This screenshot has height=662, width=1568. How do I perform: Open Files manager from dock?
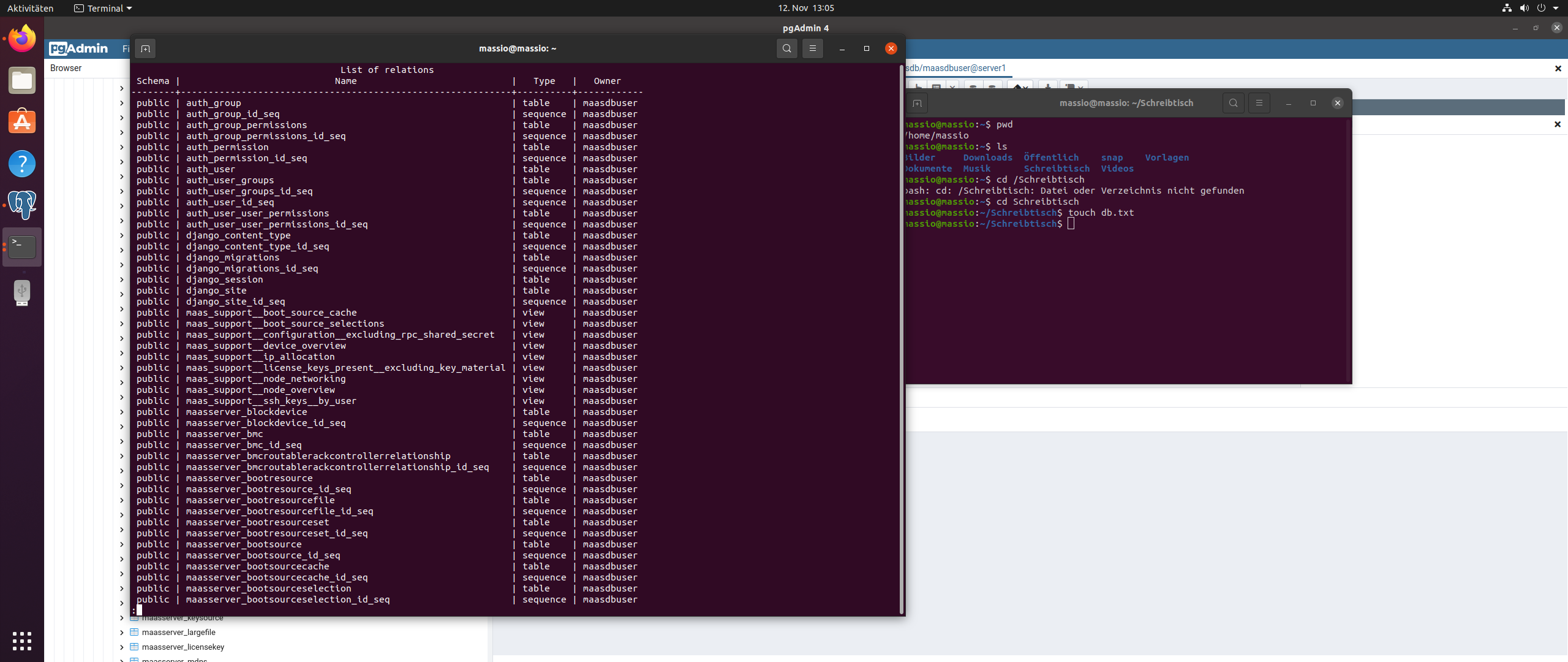coord(22,81)
